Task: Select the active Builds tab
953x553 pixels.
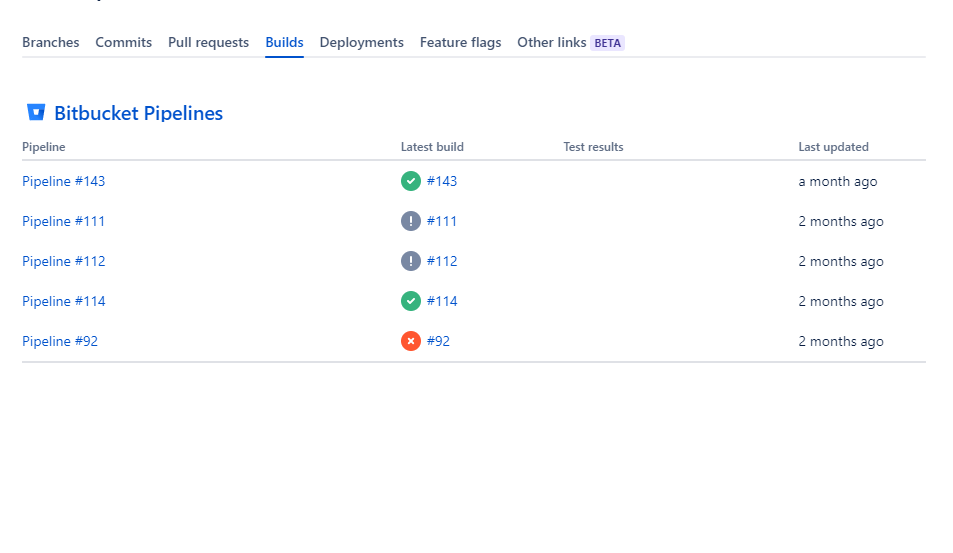Action: pos(284,43)
